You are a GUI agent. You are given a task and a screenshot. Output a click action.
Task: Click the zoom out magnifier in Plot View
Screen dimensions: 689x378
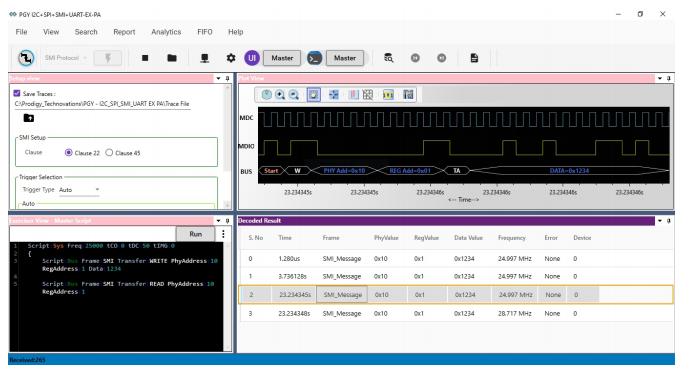[x=294, y=94]
